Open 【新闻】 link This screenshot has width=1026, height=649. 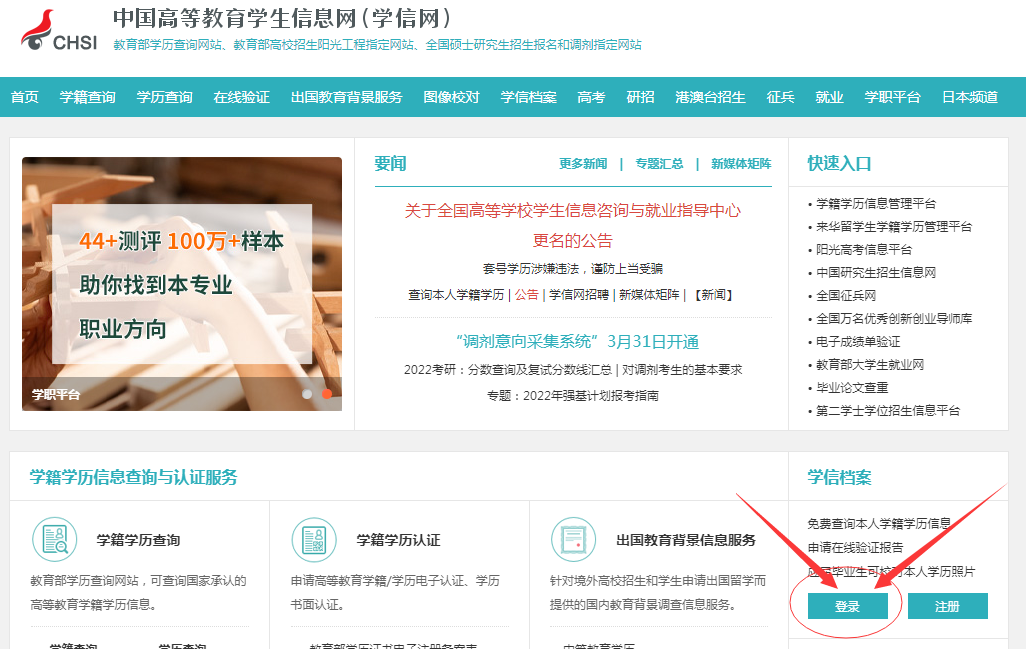point(713,295)
